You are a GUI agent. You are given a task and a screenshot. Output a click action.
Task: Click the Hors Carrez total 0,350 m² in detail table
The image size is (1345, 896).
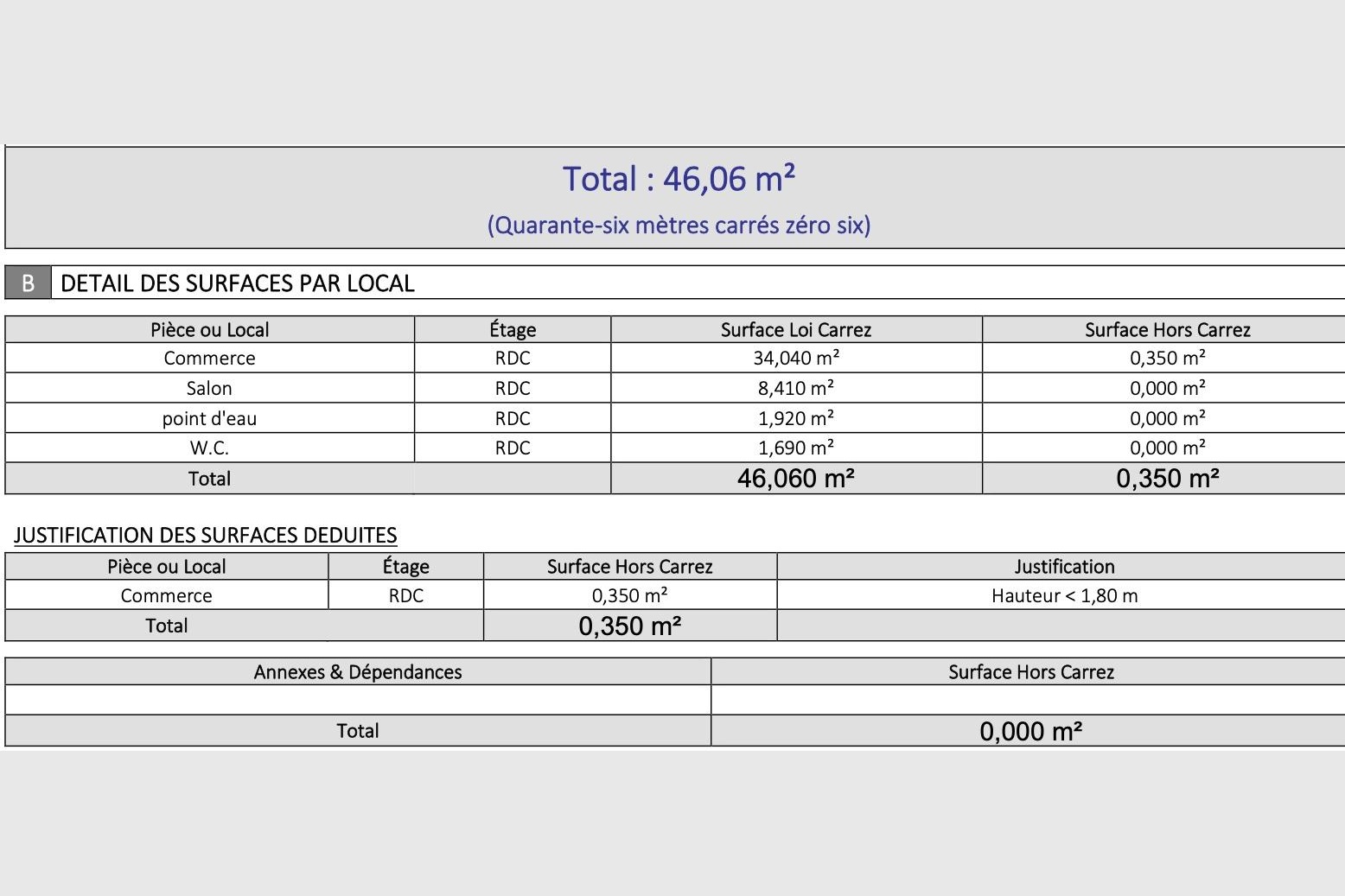coord(1168,479)
